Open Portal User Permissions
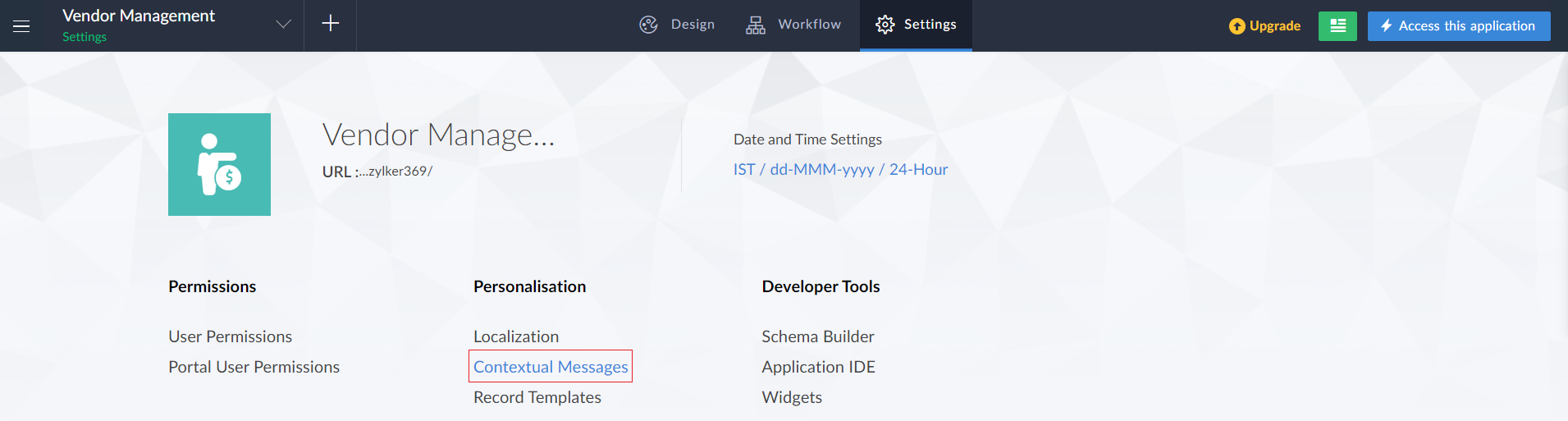This screenshot has height=421, width=1568. tap(254, 367)
